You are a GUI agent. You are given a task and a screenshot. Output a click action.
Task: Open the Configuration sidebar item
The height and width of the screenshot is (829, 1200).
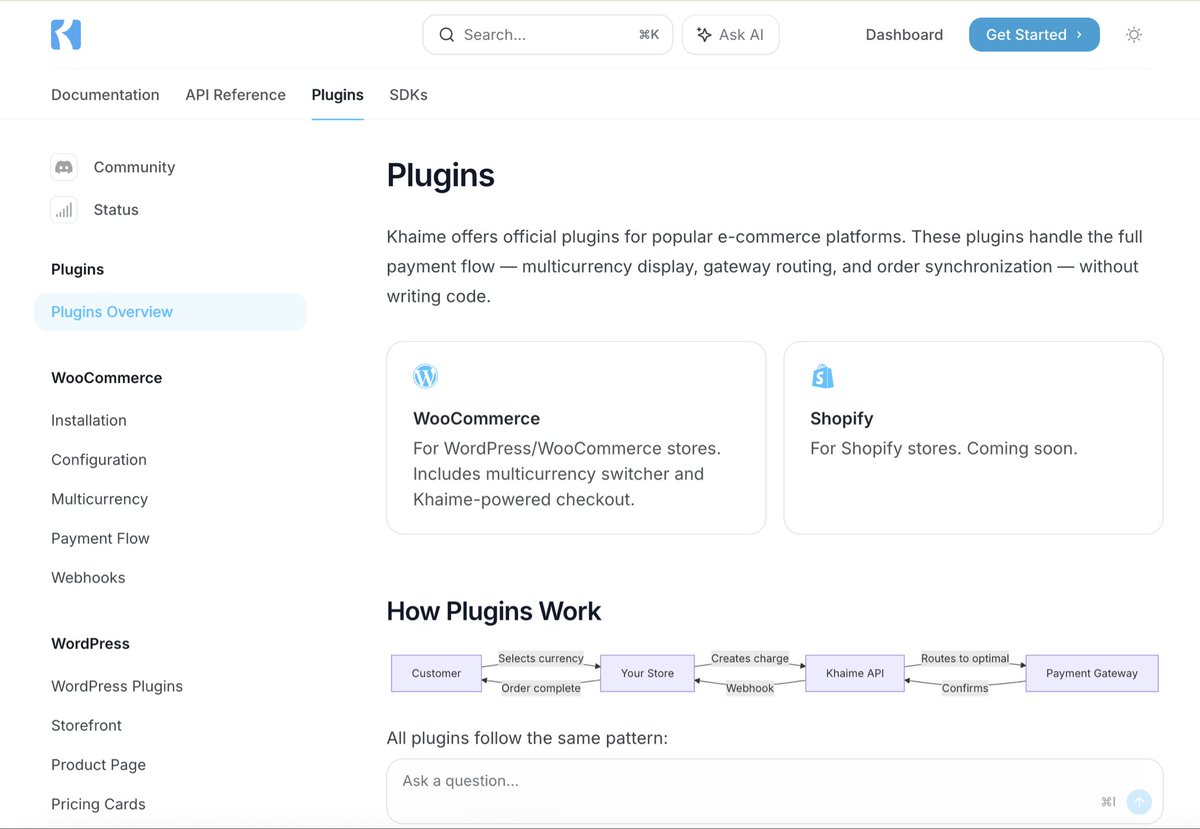tap(99, 460)
